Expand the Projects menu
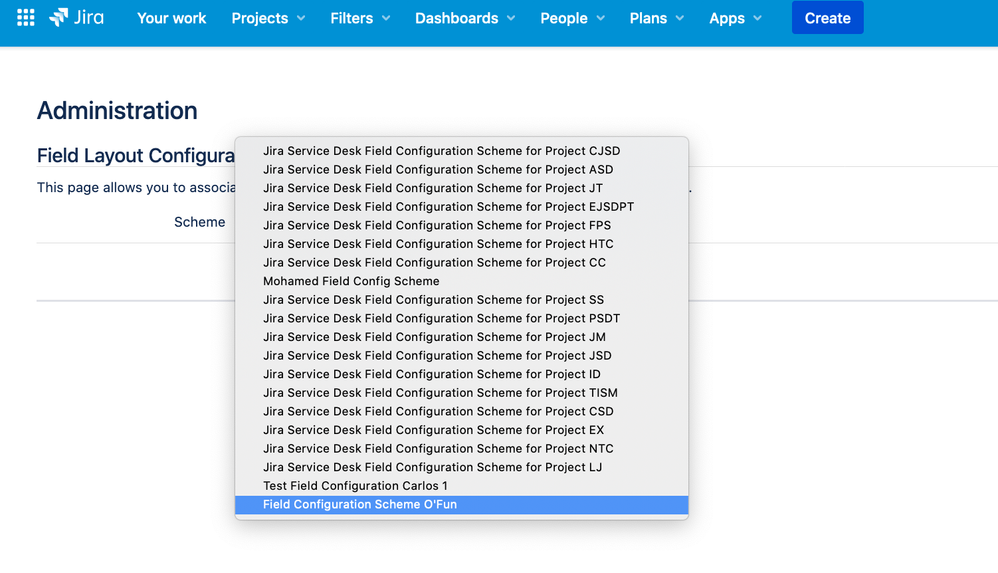 268,18
